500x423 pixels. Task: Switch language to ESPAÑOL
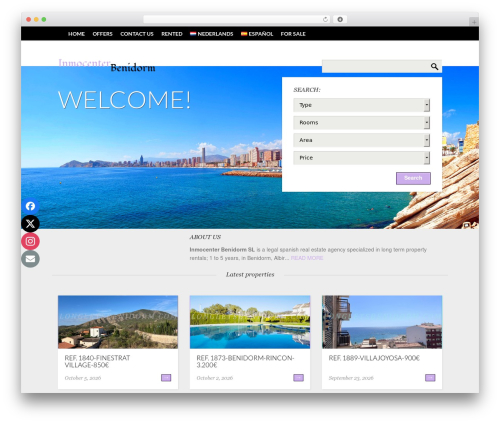(257, 34)
